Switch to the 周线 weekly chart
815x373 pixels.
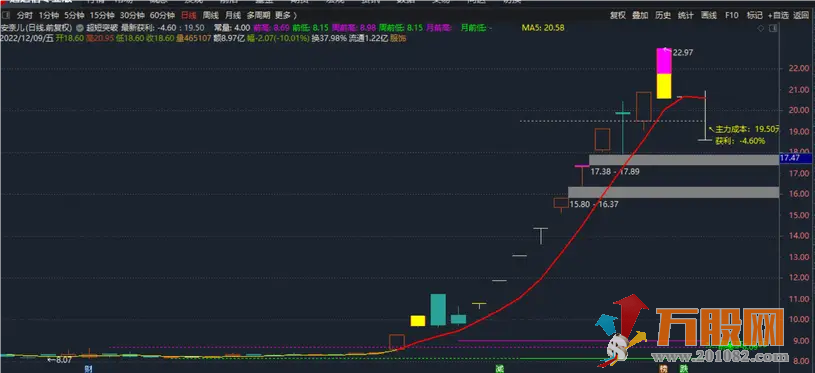[211, 15]
